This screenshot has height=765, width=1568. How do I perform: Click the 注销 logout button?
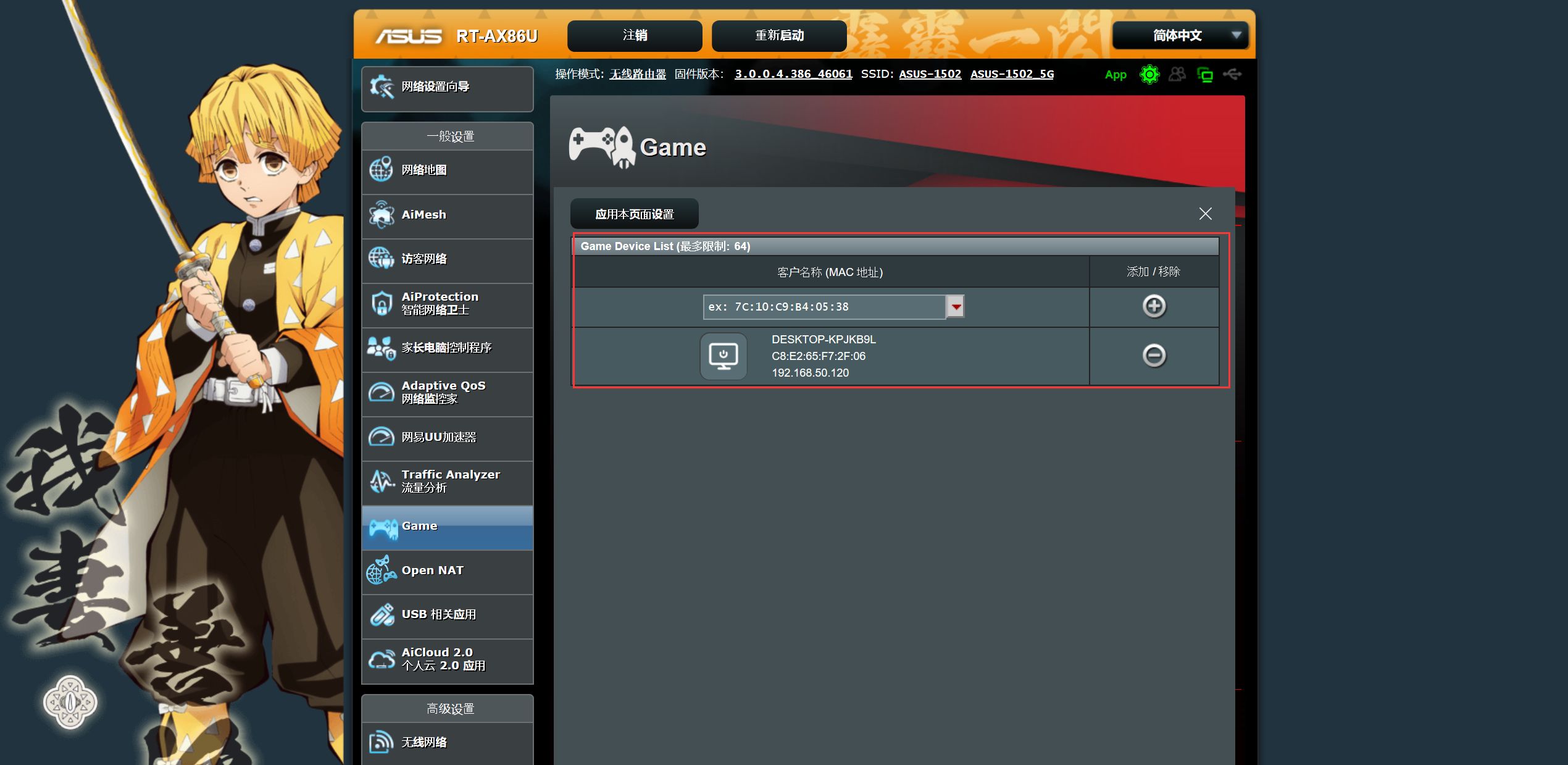(x=635, y=35)
